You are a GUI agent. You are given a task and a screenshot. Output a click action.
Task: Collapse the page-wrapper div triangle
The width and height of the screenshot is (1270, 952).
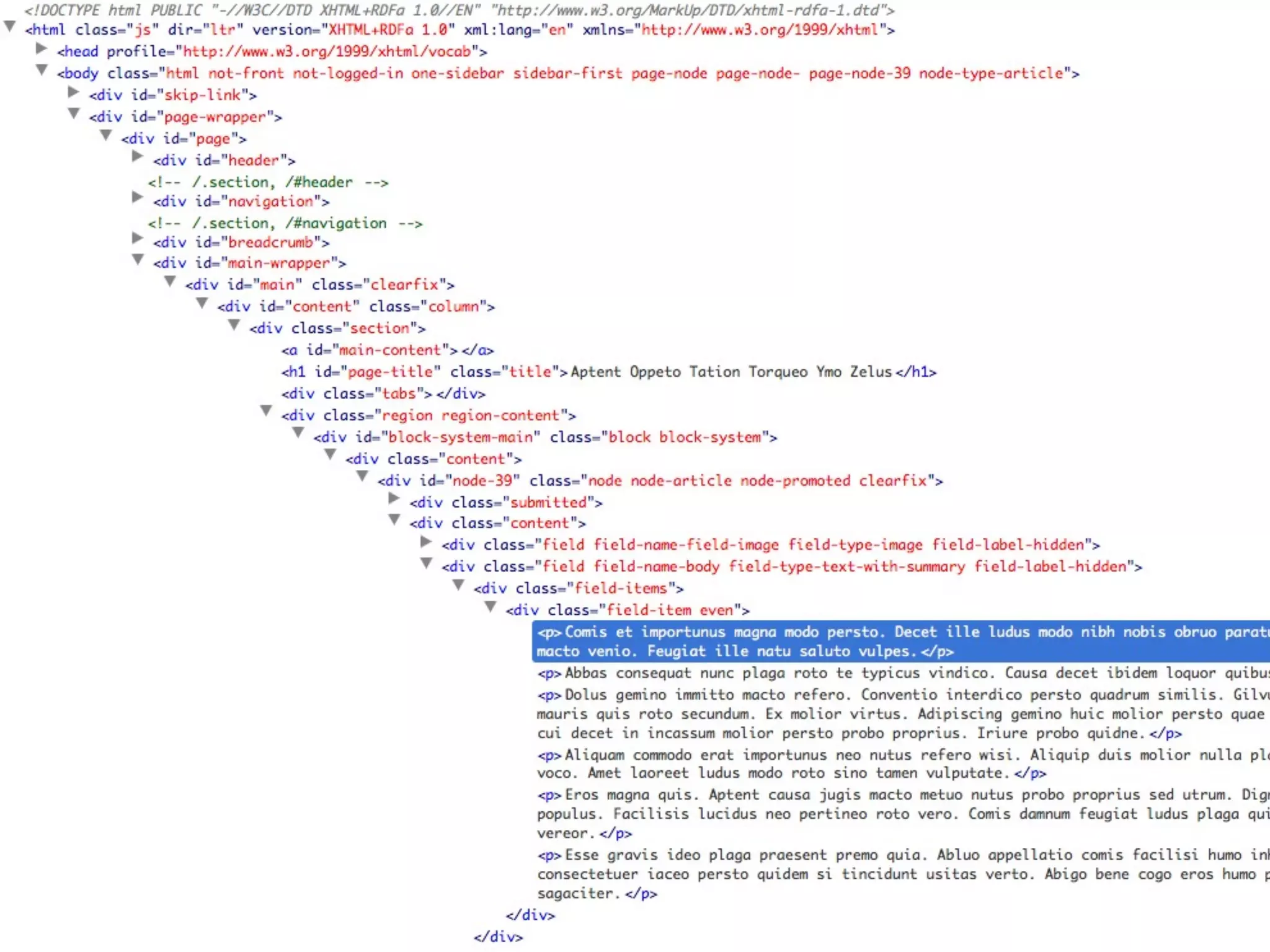click(74, 113)
